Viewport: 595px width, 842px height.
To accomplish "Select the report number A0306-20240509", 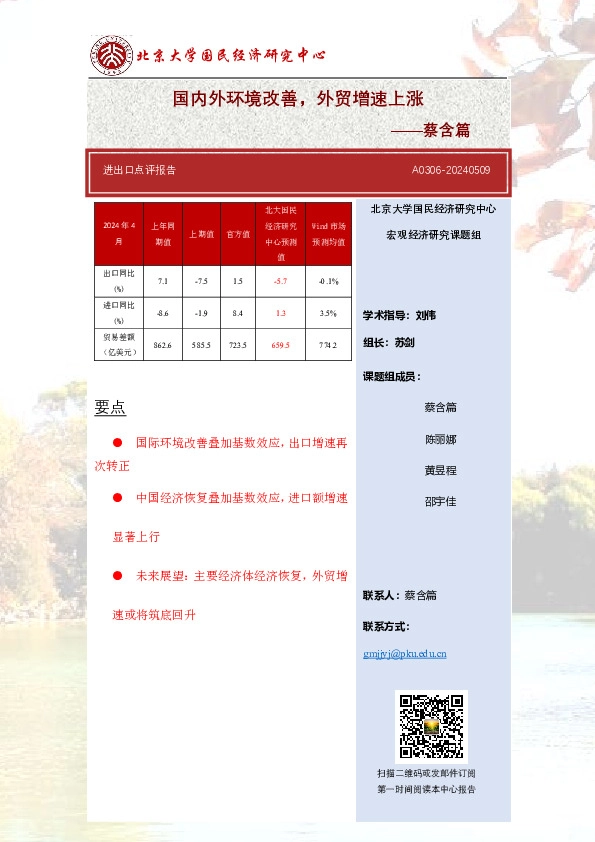I will [x=451, y=170].
